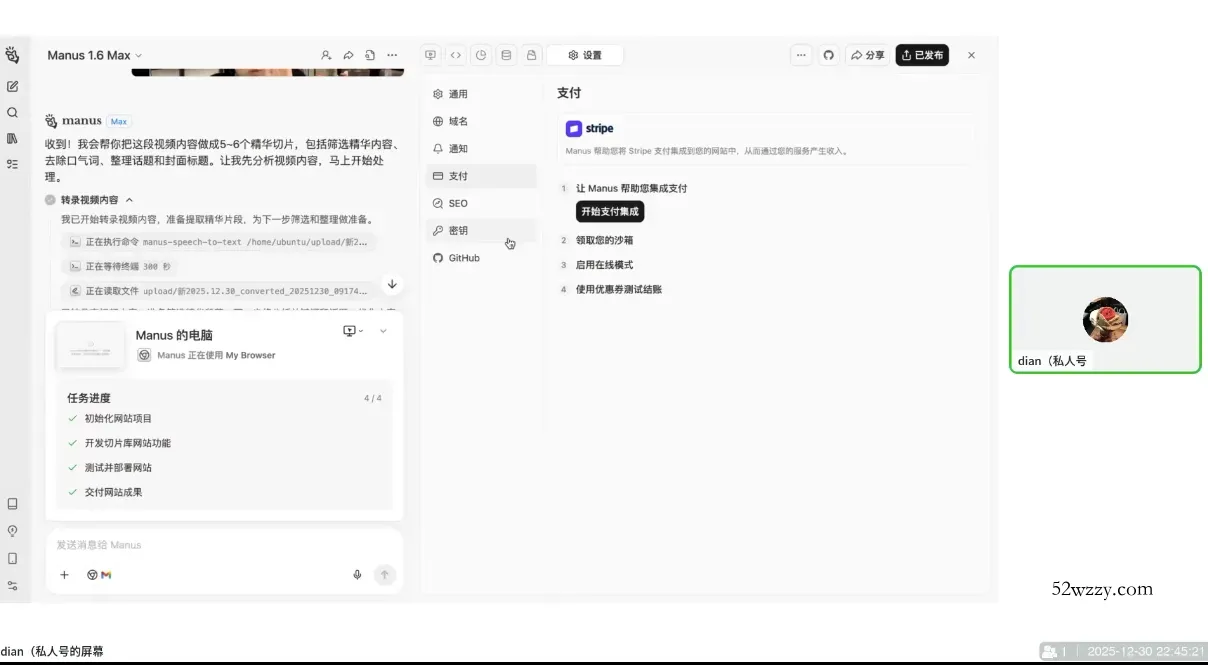Click the new task compose icon in sidebar
This screenshot has width=1208, height=665.
pos(13,87)
